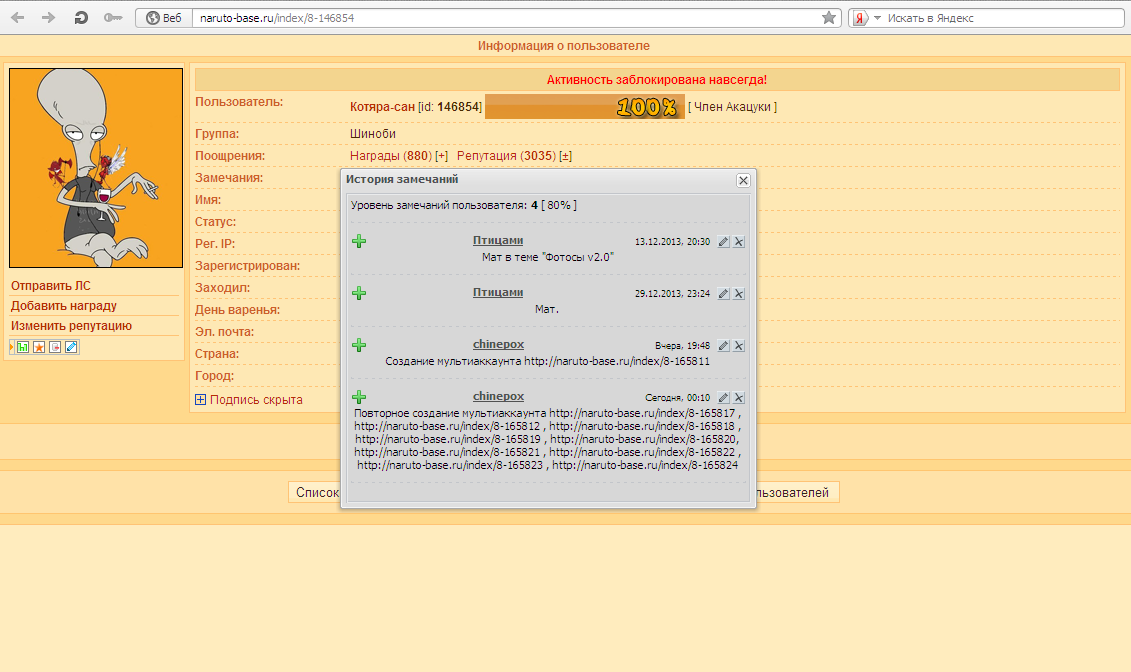The image size is (1131, 672).
Task: Click the page with red minus icon
Action: point(55,348)
